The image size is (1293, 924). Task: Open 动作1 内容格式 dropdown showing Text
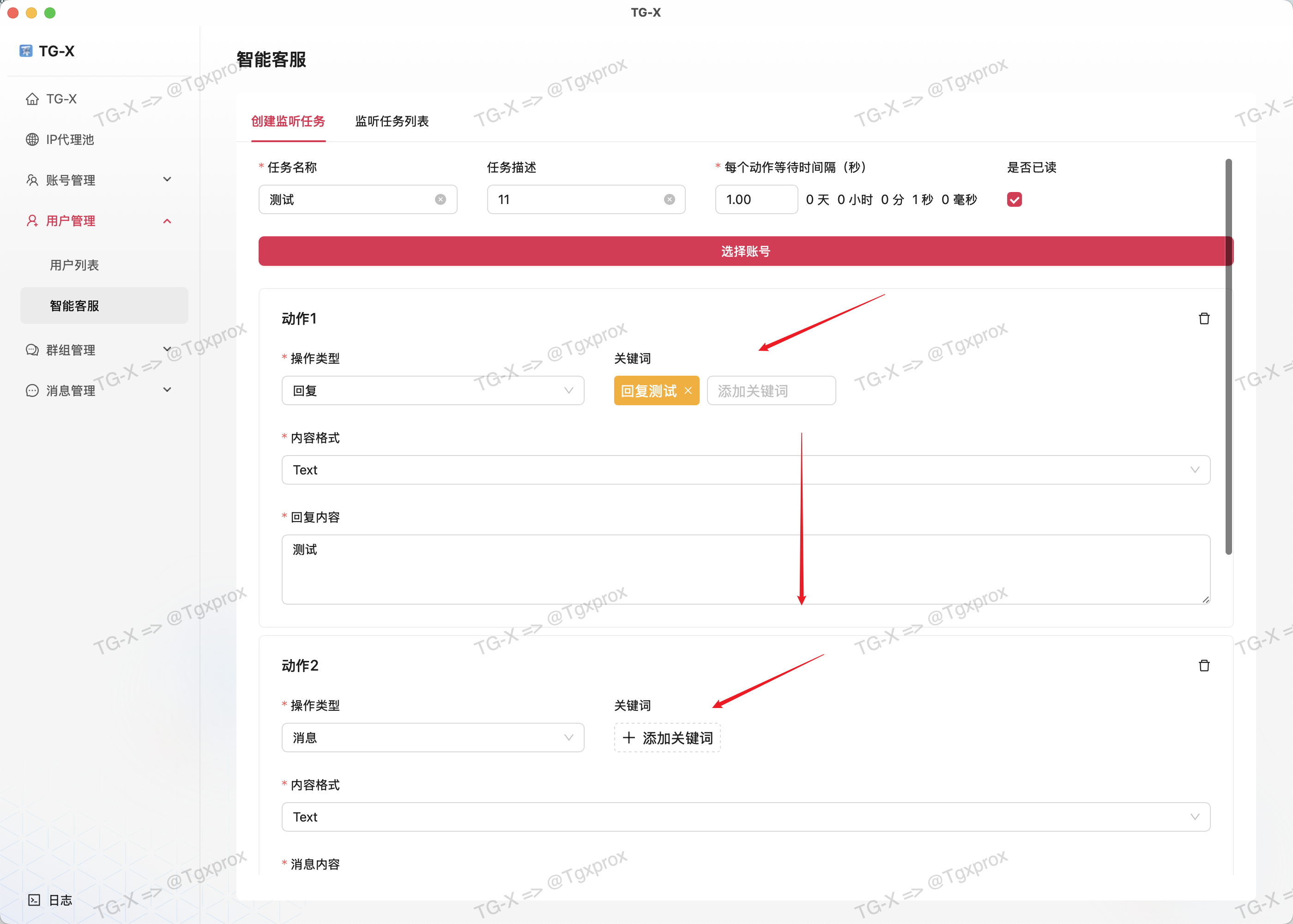click(745, 469)
